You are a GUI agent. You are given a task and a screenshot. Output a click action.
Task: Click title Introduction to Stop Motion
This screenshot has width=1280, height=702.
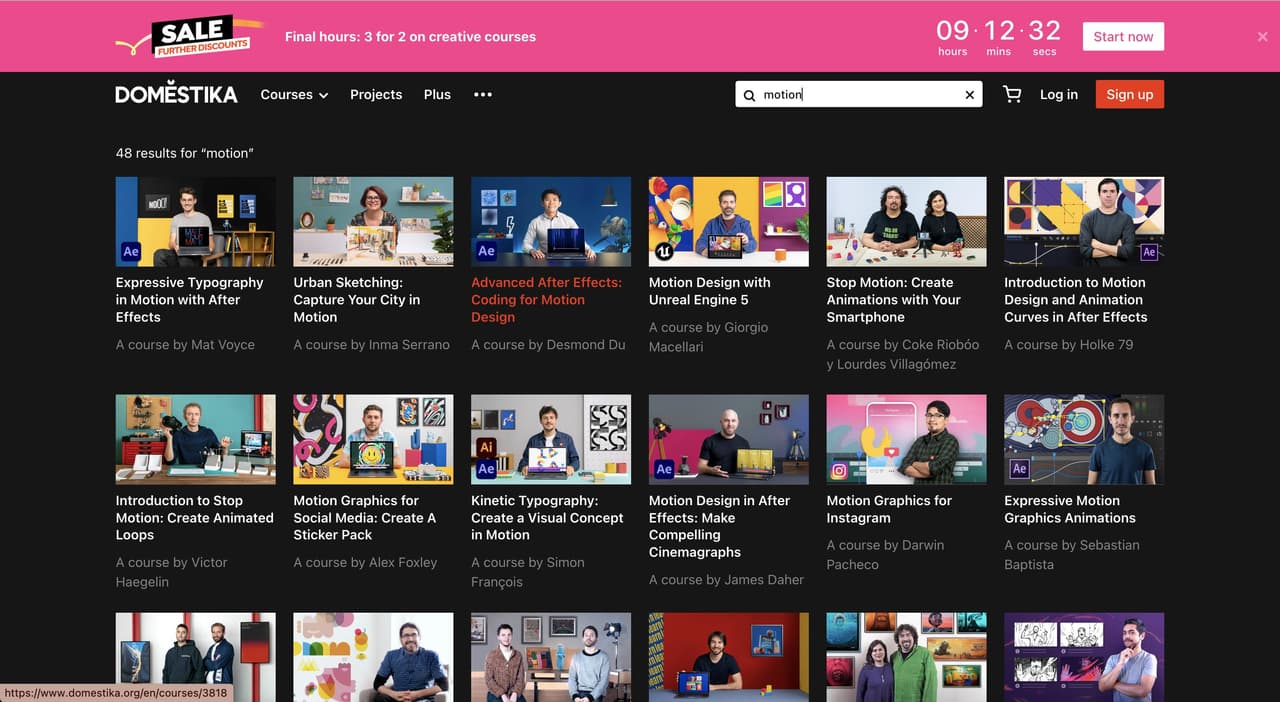(195, 518)
